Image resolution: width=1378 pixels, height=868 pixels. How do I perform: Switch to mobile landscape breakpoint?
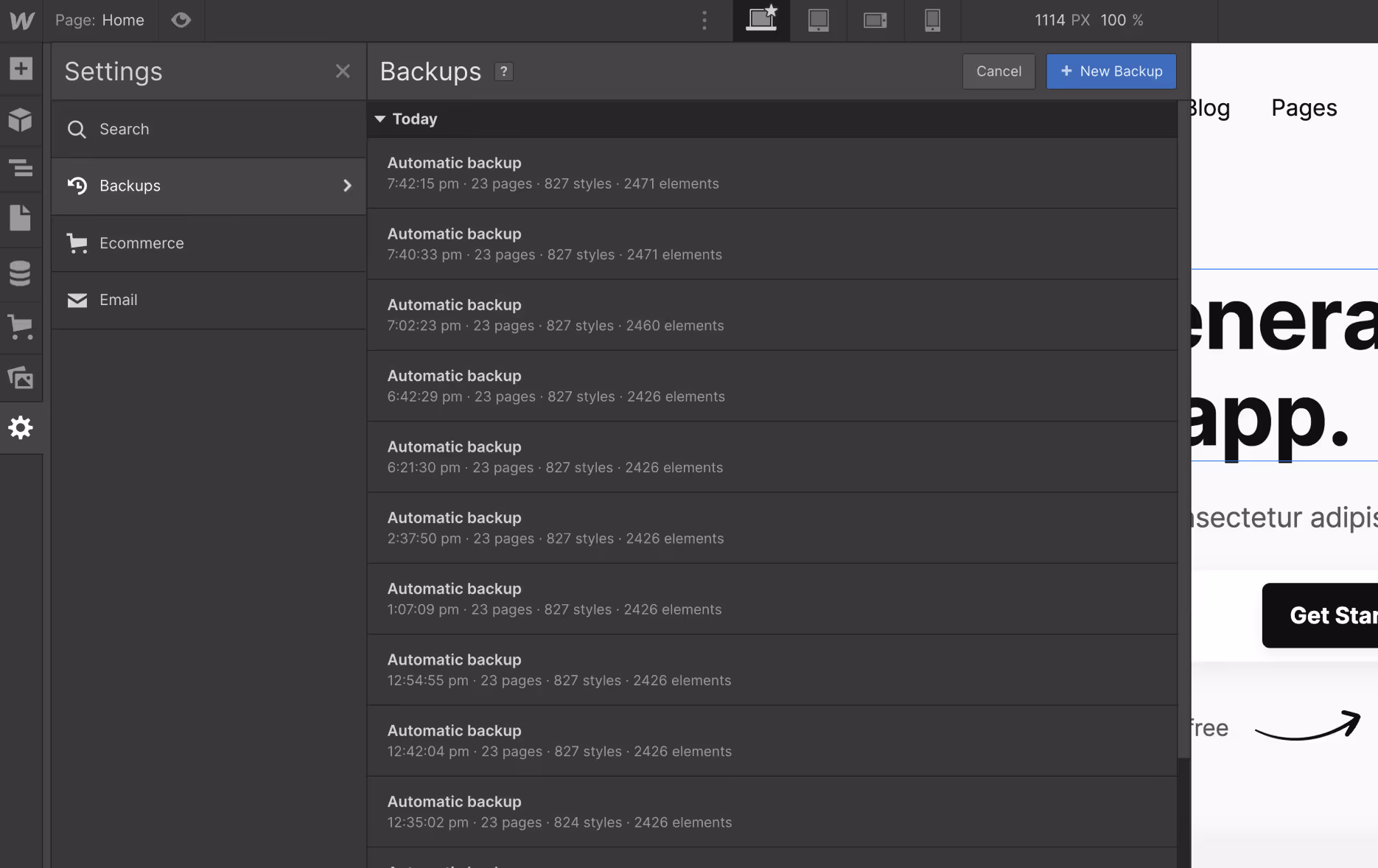pyautogui.click(x=875, y=20)
